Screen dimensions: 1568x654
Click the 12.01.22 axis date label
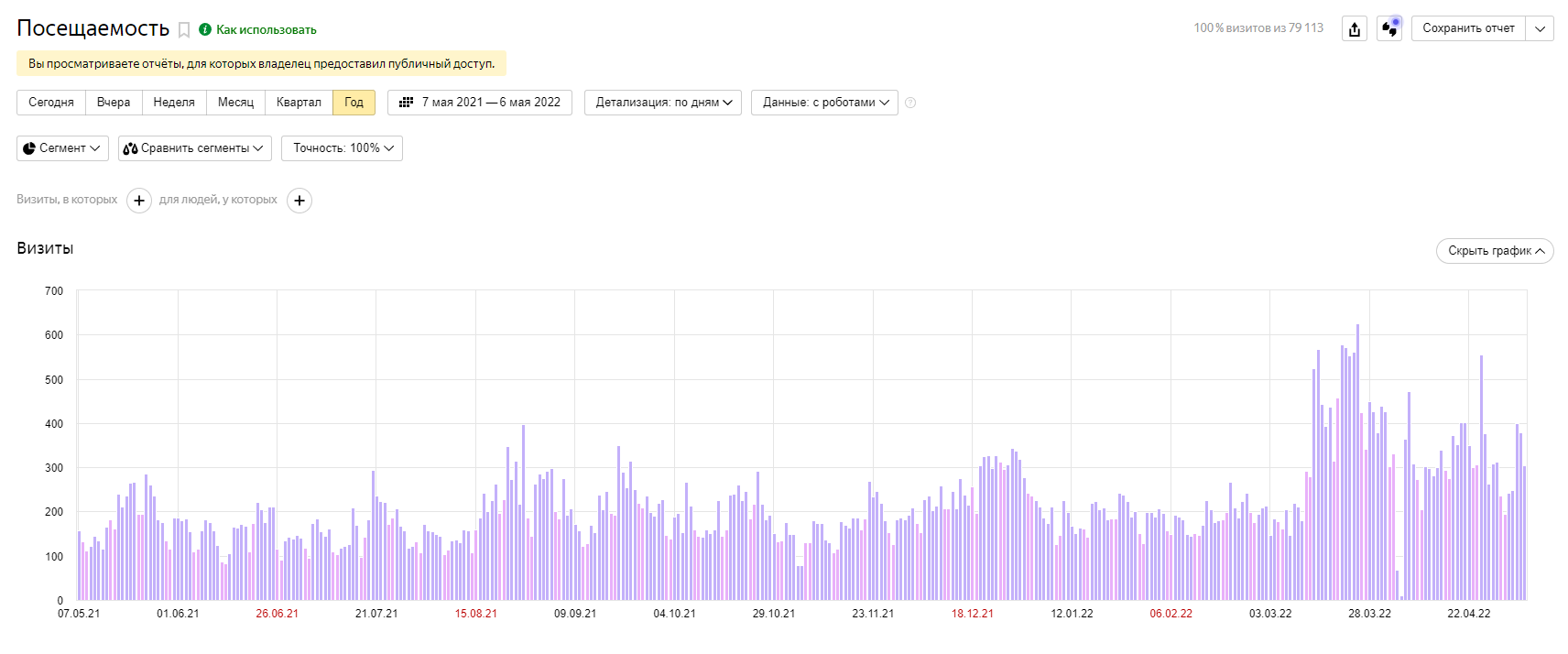(x=1072, y=614)
